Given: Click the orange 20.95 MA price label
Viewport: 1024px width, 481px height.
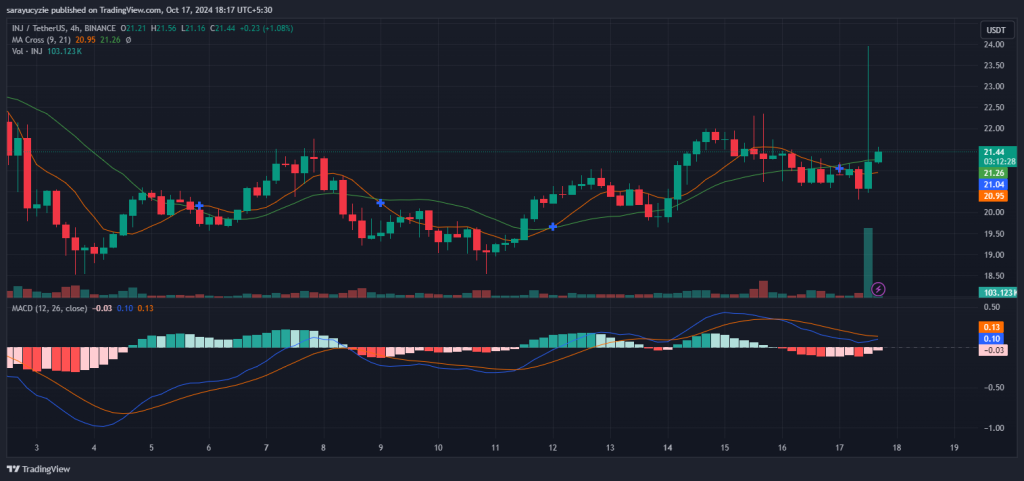Looking at the screenshot, I should pos(993,196).
